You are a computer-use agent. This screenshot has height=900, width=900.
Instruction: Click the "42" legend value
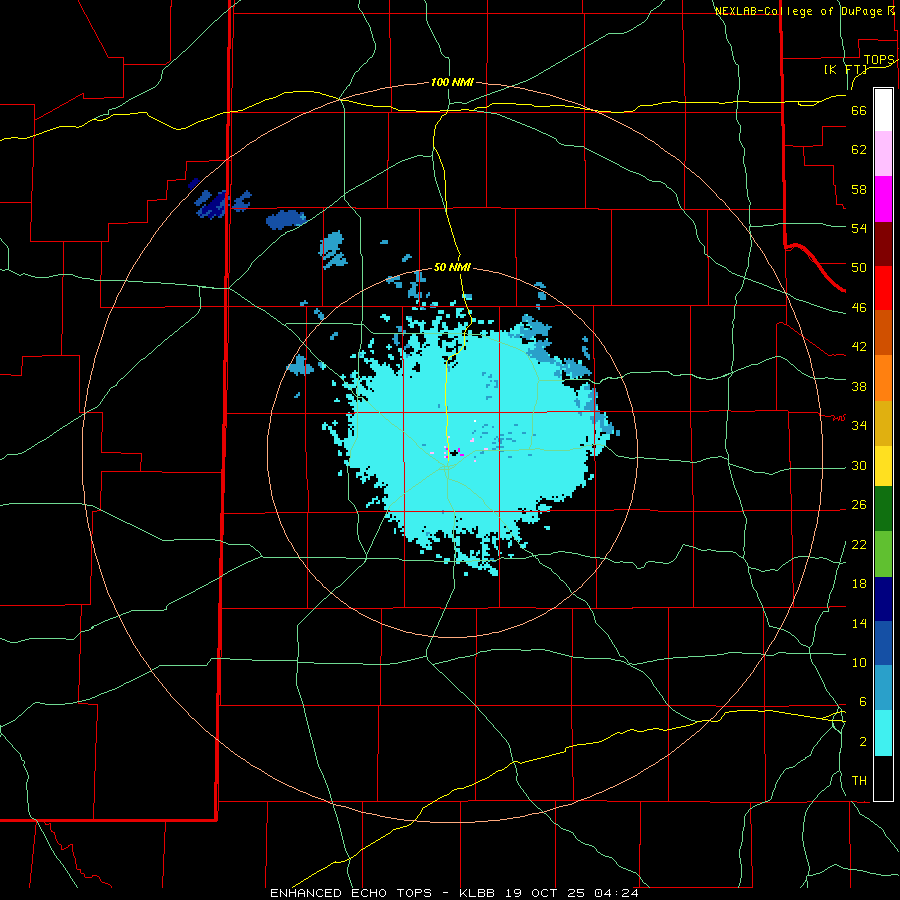pyautogui.click(x=859, y=347)
